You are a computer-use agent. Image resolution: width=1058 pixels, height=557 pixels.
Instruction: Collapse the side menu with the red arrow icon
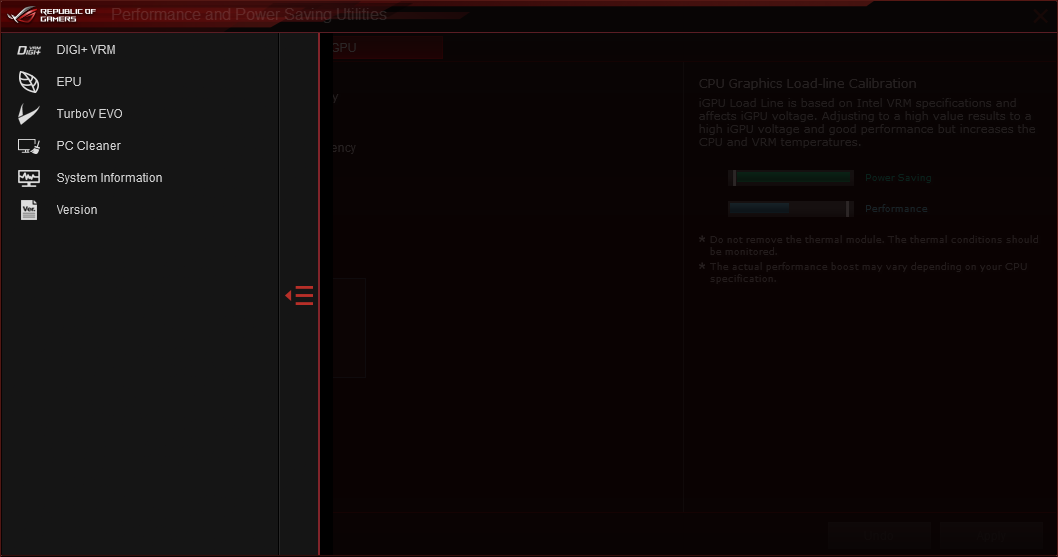300,296
